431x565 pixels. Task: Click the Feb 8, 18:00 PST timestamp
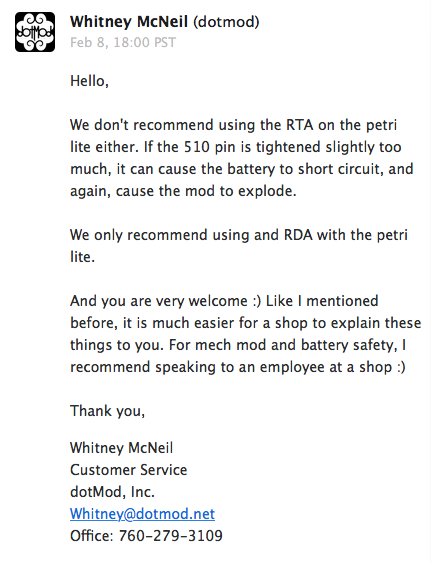(123, 43)
